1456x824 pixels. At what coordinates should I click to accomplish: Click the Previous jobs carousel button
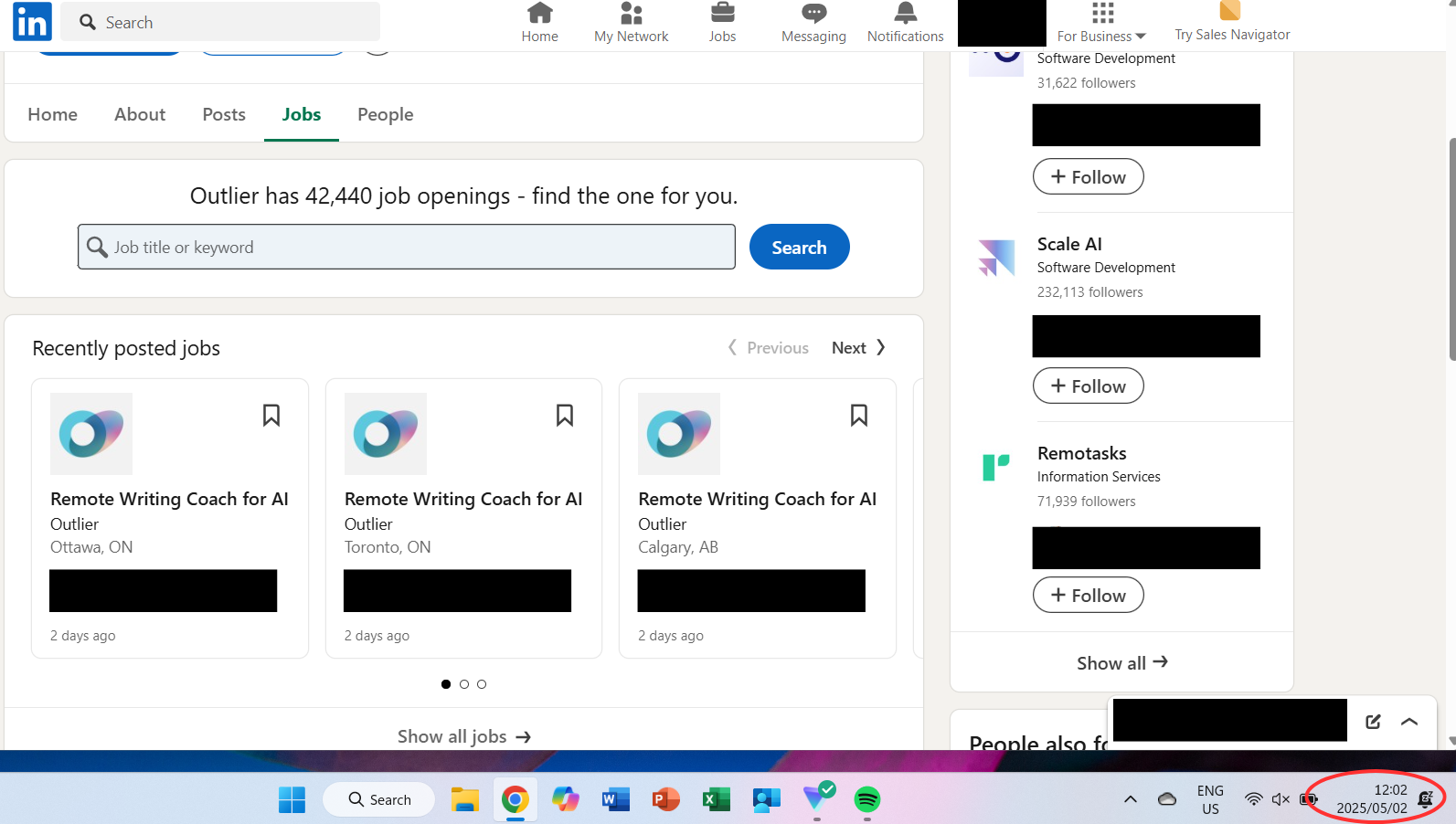point(769,348)
